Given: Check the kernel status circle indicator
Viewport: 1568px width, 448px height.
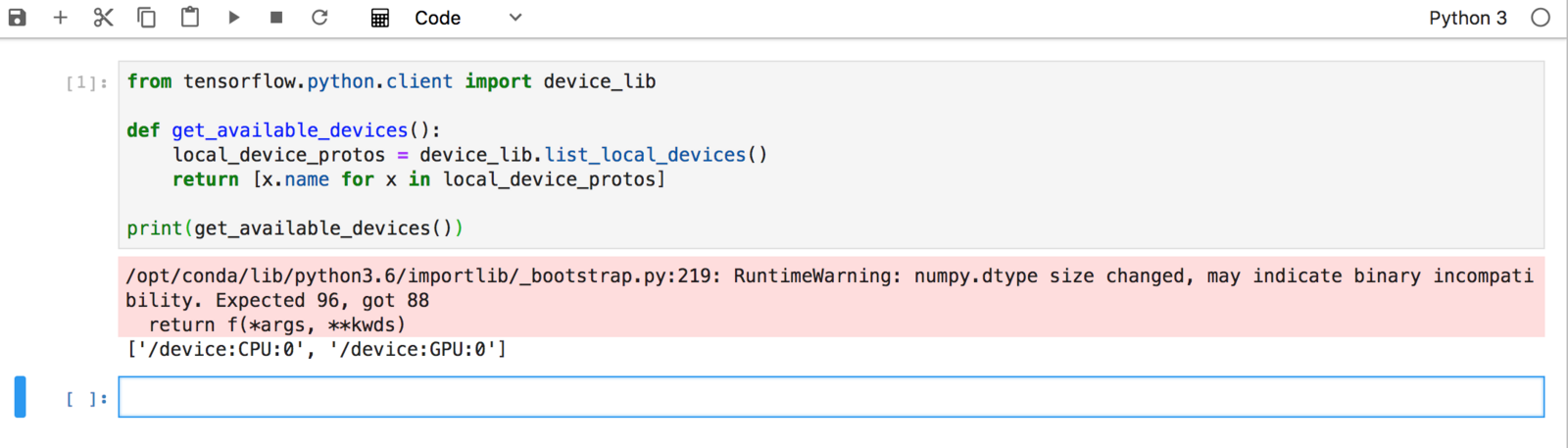Looking at the screenshot, I should [1541, 18].
